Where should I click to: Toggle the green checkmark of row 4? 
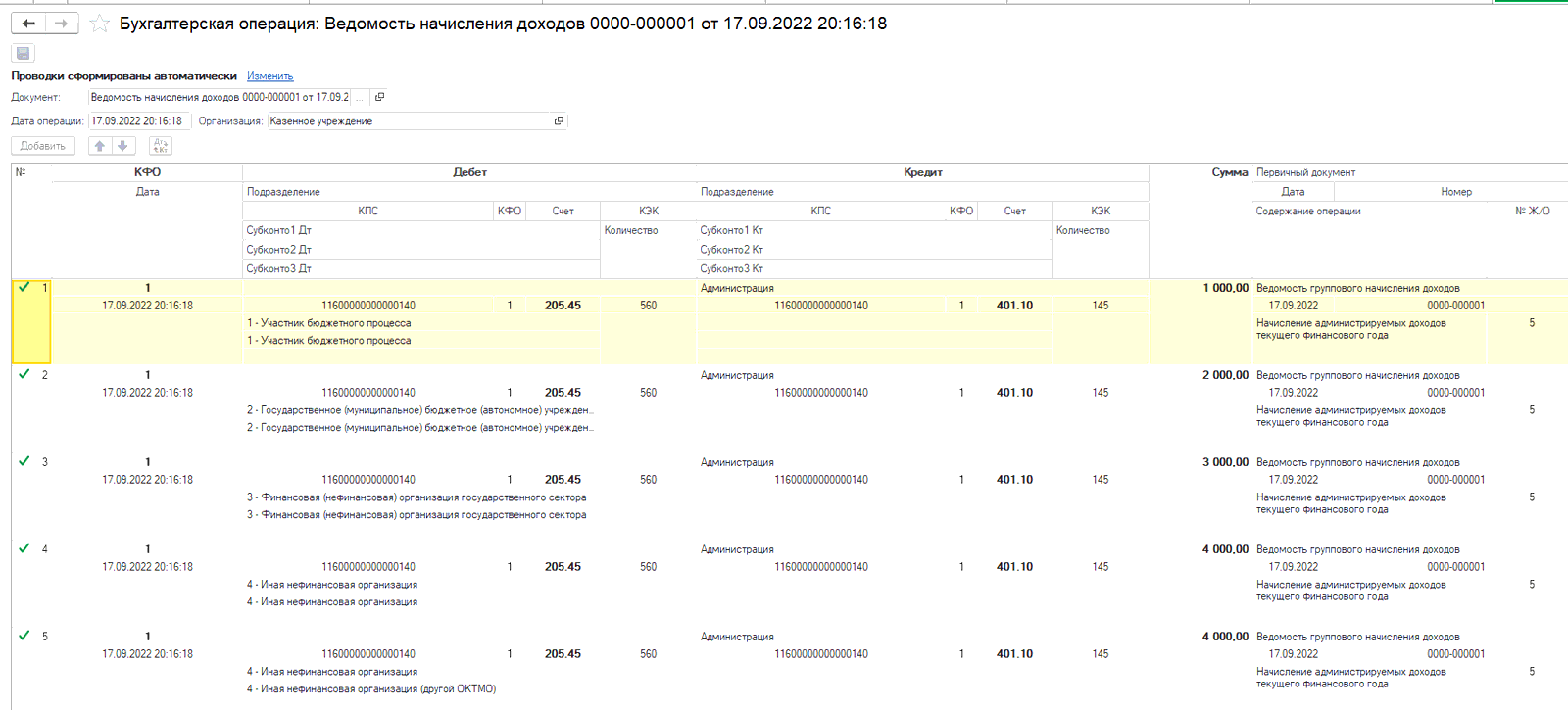(24, 548)
